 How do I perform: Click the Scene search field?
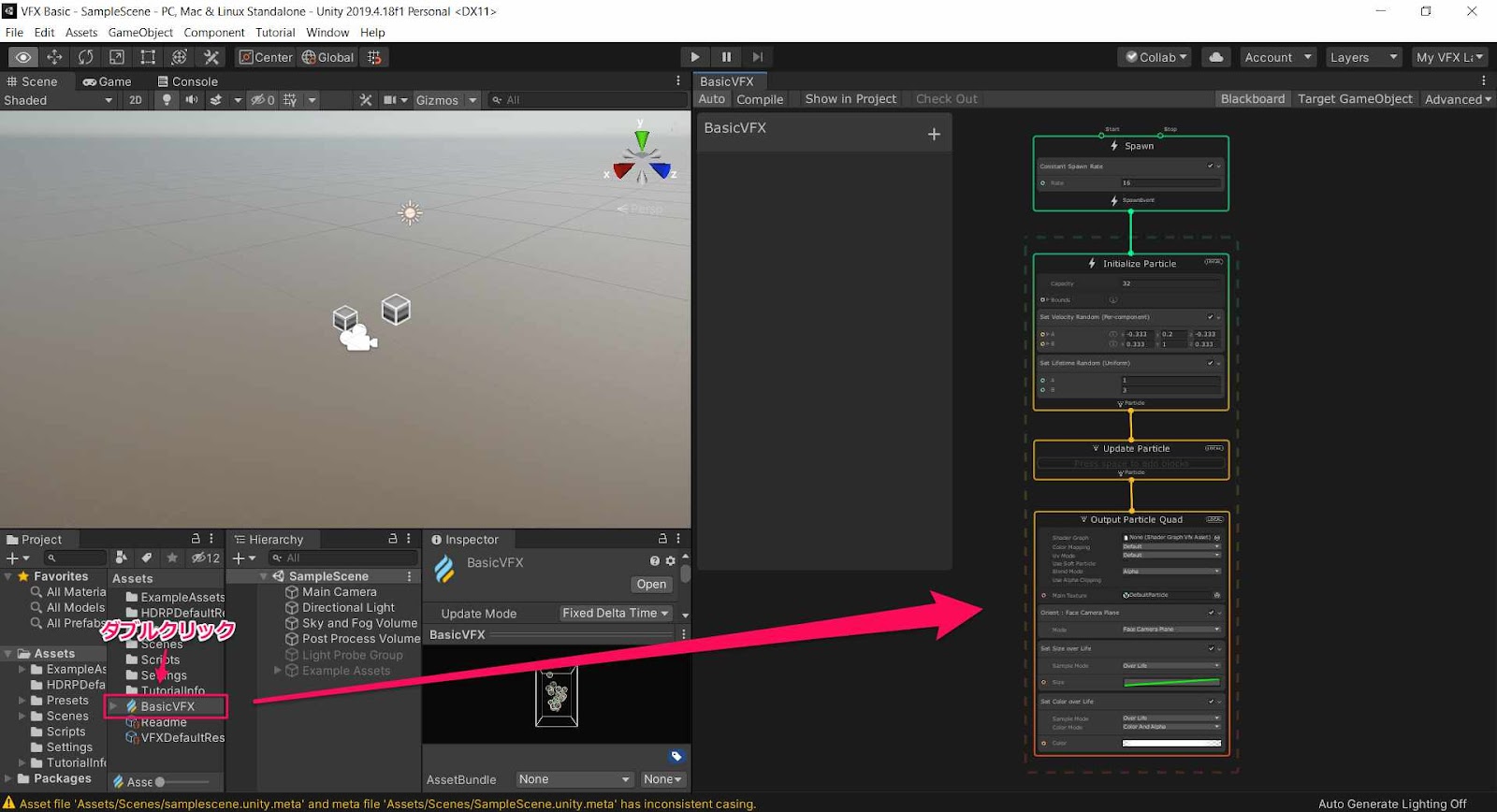588,100
